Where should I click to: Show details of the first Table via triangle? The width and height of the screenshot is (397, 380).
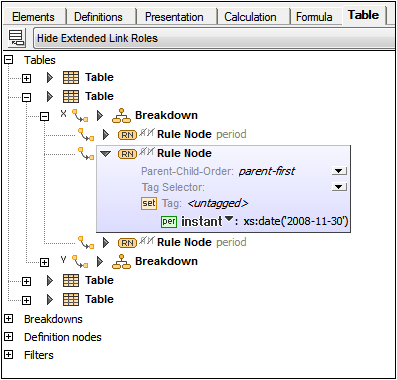(x=50, y=78)
